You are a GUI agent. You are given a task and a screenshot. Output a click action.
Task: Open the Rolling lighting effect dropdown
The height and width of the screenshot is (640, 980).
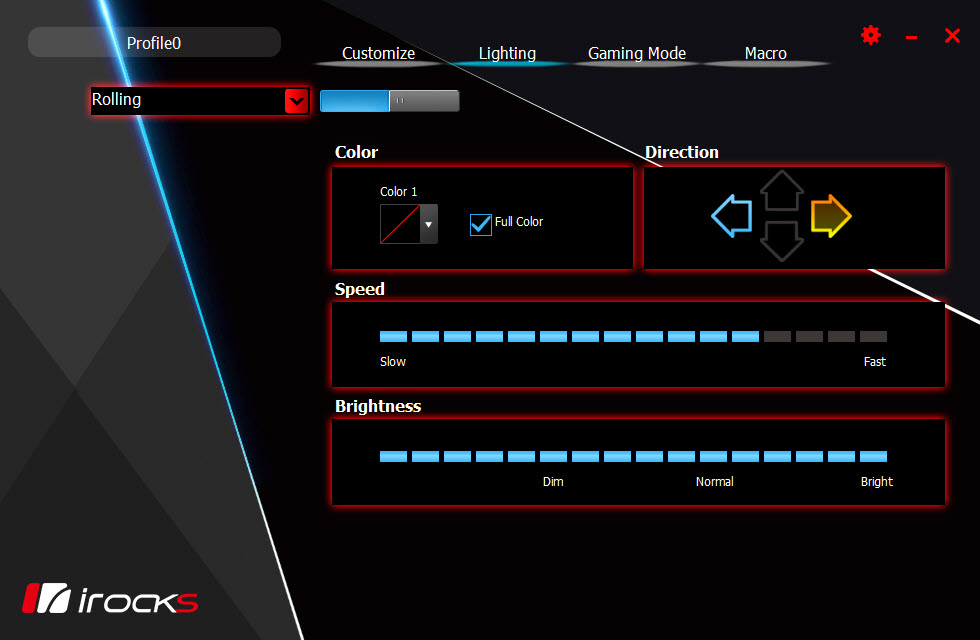click(296, 101)
